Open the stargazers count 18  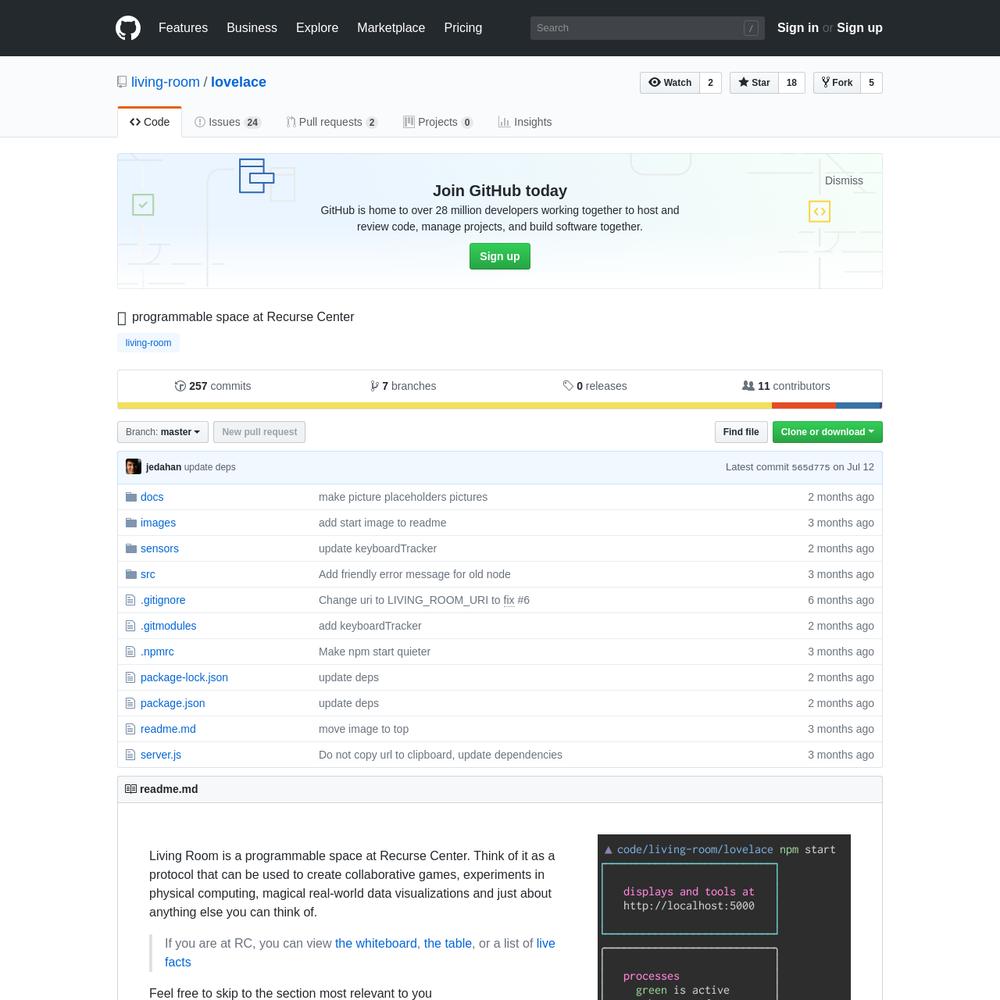[791, 83]
